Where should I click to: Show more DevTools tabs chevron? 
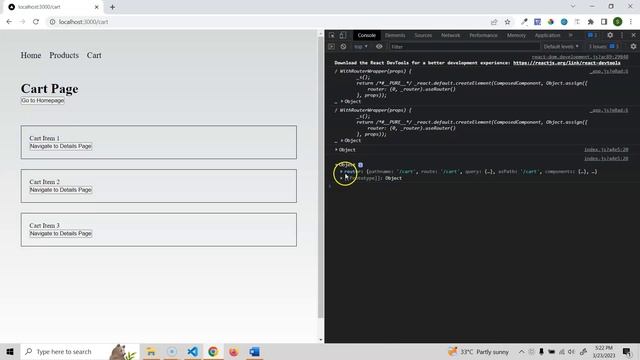coord(571,36)
